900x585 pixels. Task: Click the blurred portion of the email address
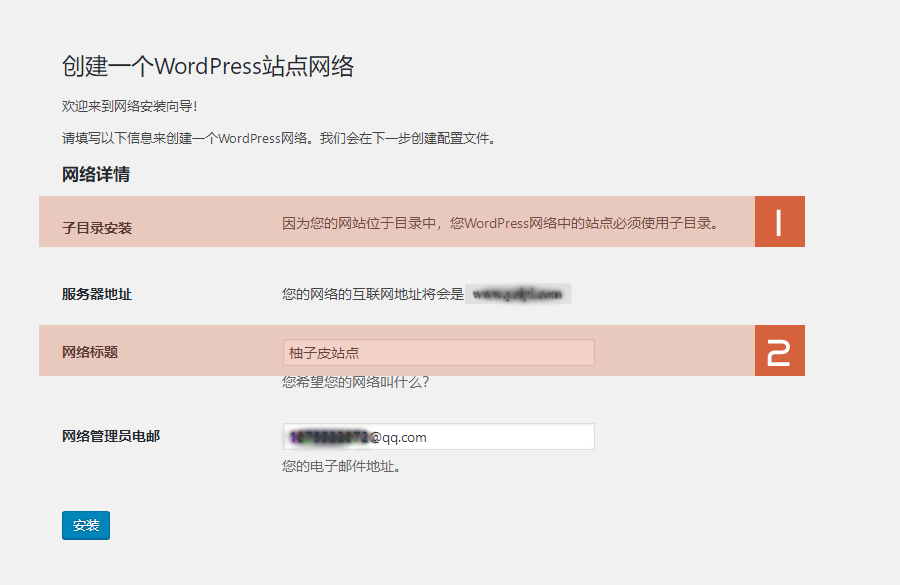tap(329, 437)
